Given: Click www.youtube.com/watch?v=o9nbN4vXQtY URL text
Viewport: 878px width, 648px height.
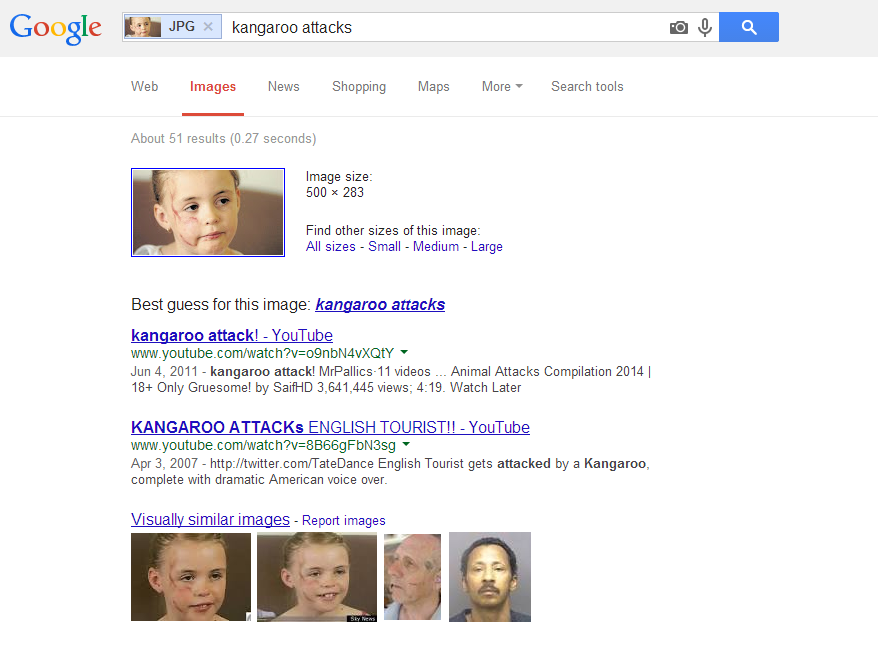Looking at the screenshot, I should (263, 353).
